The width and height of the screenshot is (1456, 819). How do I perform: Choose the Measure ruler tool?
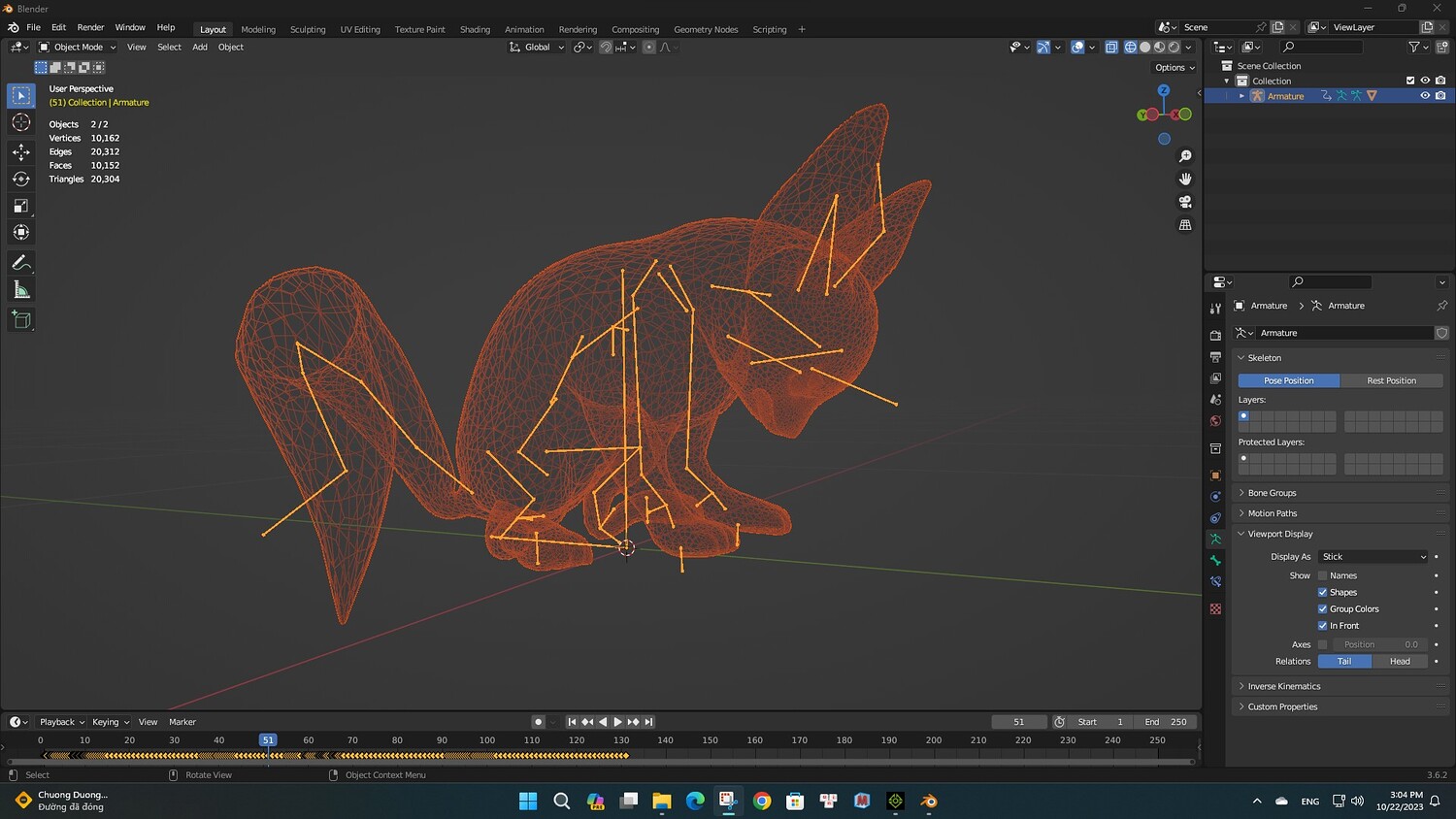tap(21, 290)
